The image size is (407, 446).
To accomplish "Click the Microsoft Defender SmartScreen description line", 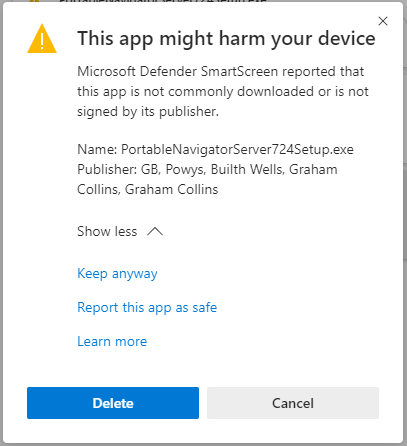I will point(220,71).
